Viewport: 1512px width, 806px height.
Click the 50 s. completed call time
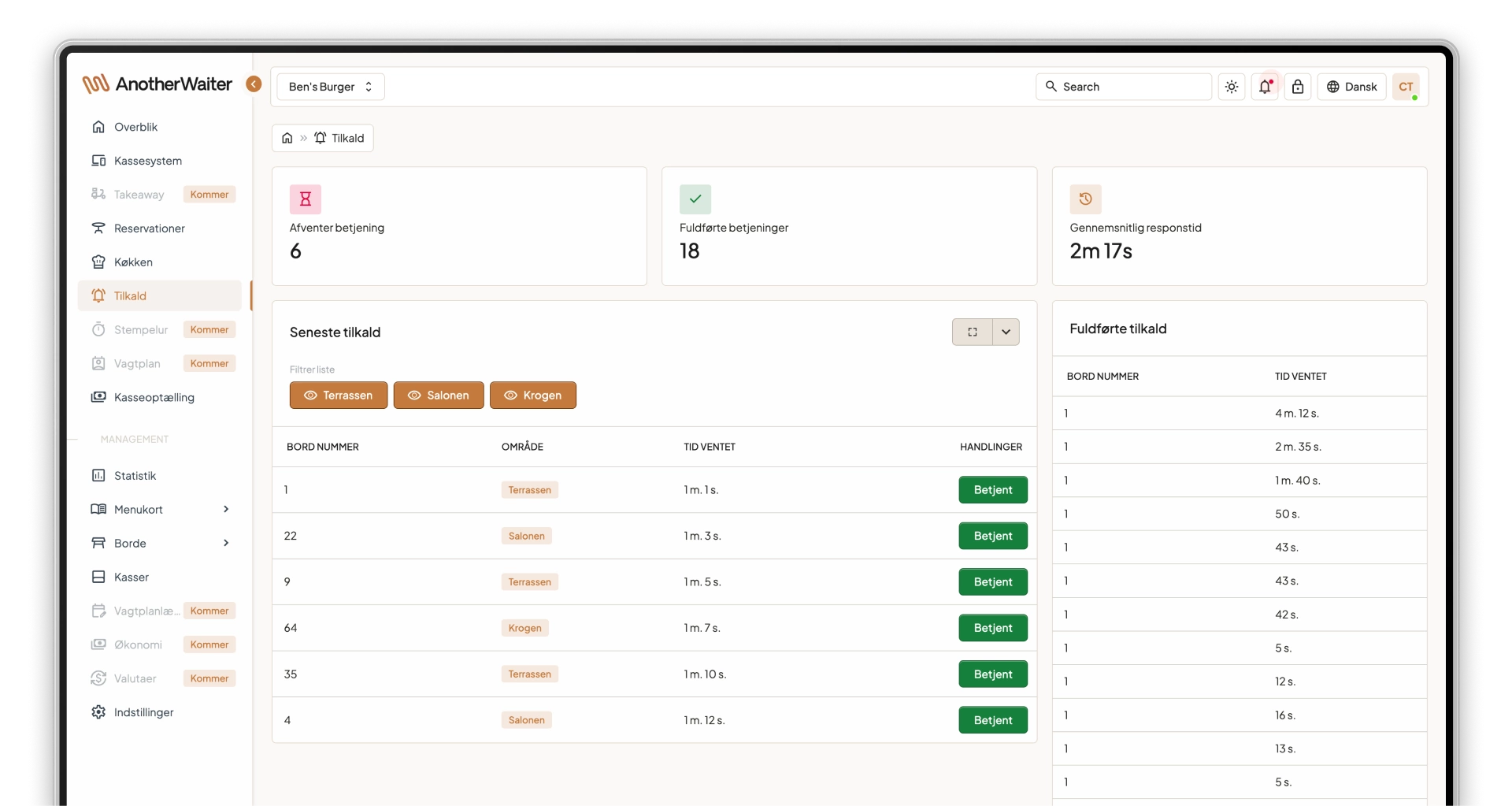pyautogui.click(x=1288, y=514)
